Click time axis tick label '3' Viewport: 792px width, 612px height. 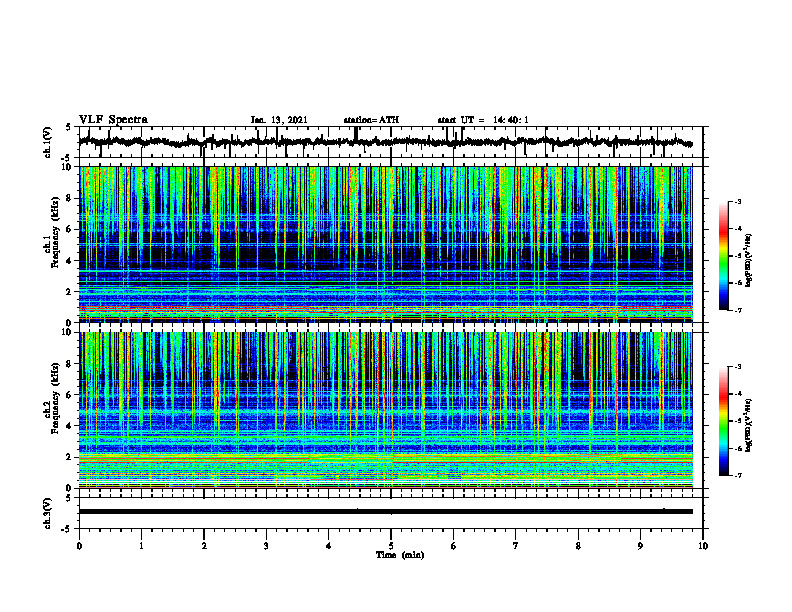tap(266, 546)
